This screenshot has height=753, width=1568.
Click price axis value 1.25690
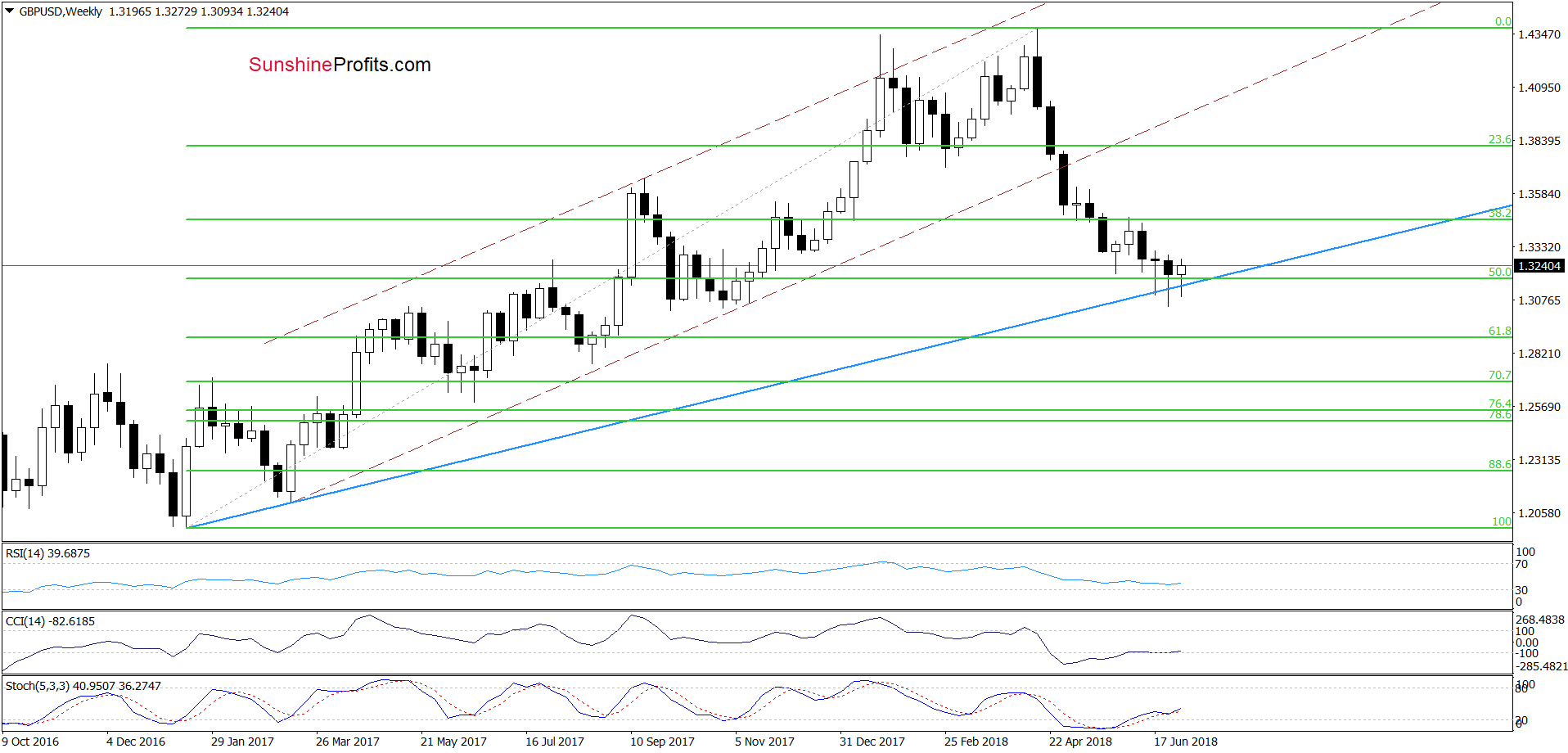pos(1539,407)
